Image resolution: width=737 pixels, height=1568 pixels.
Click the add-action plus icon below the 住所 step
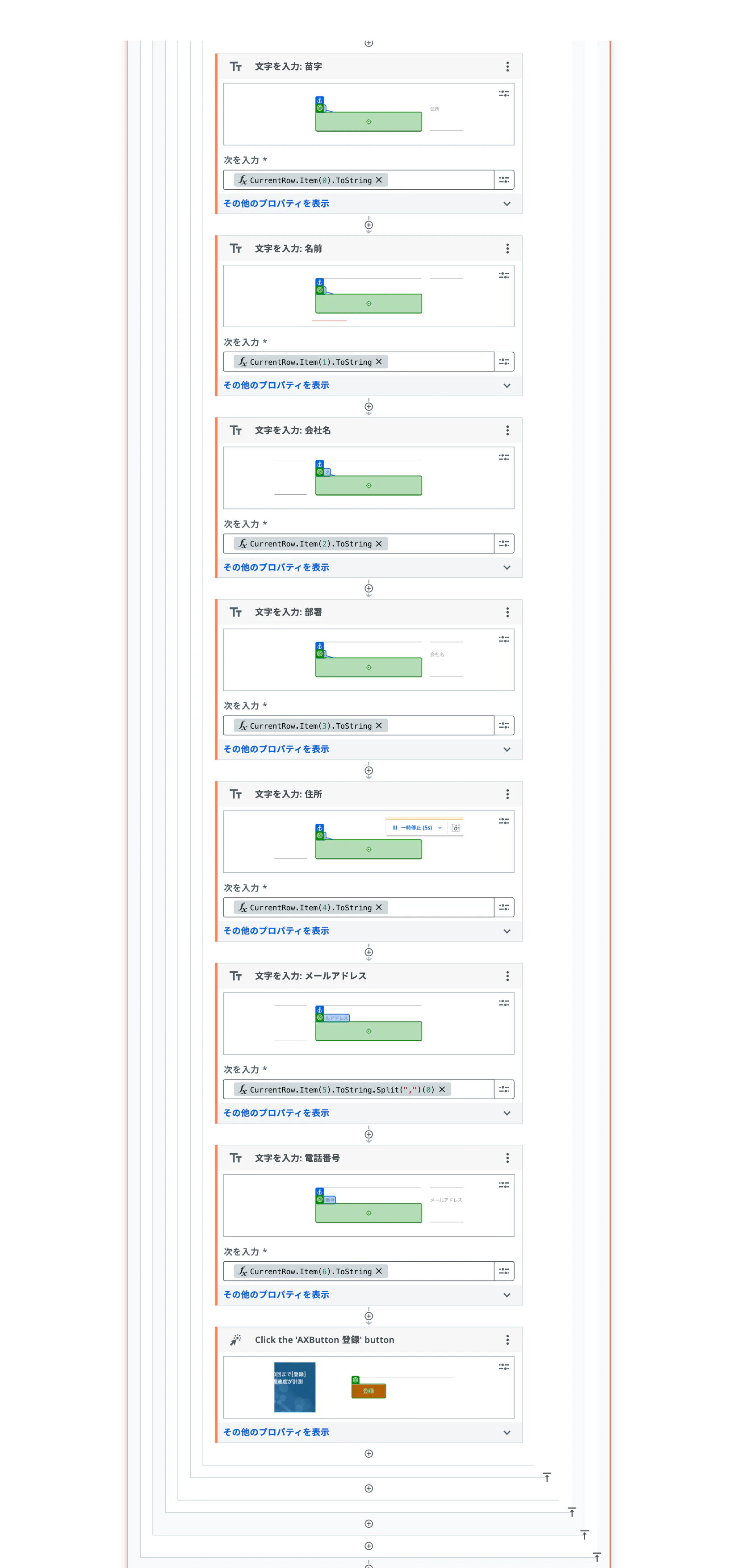(368, 952)
